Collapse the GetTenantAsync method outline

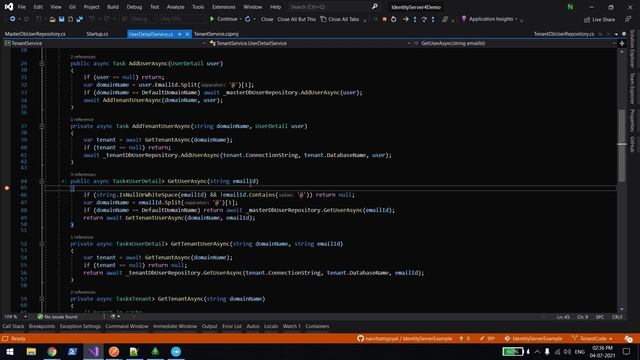point(42,299)
